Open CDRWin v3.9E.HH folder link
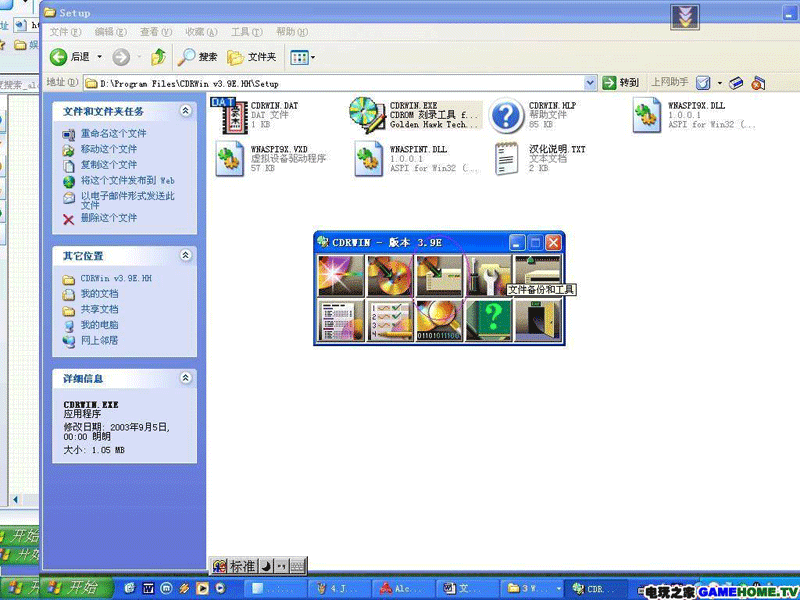The height and width of the screenshot is (600, 800). click(x=116, y=279)
